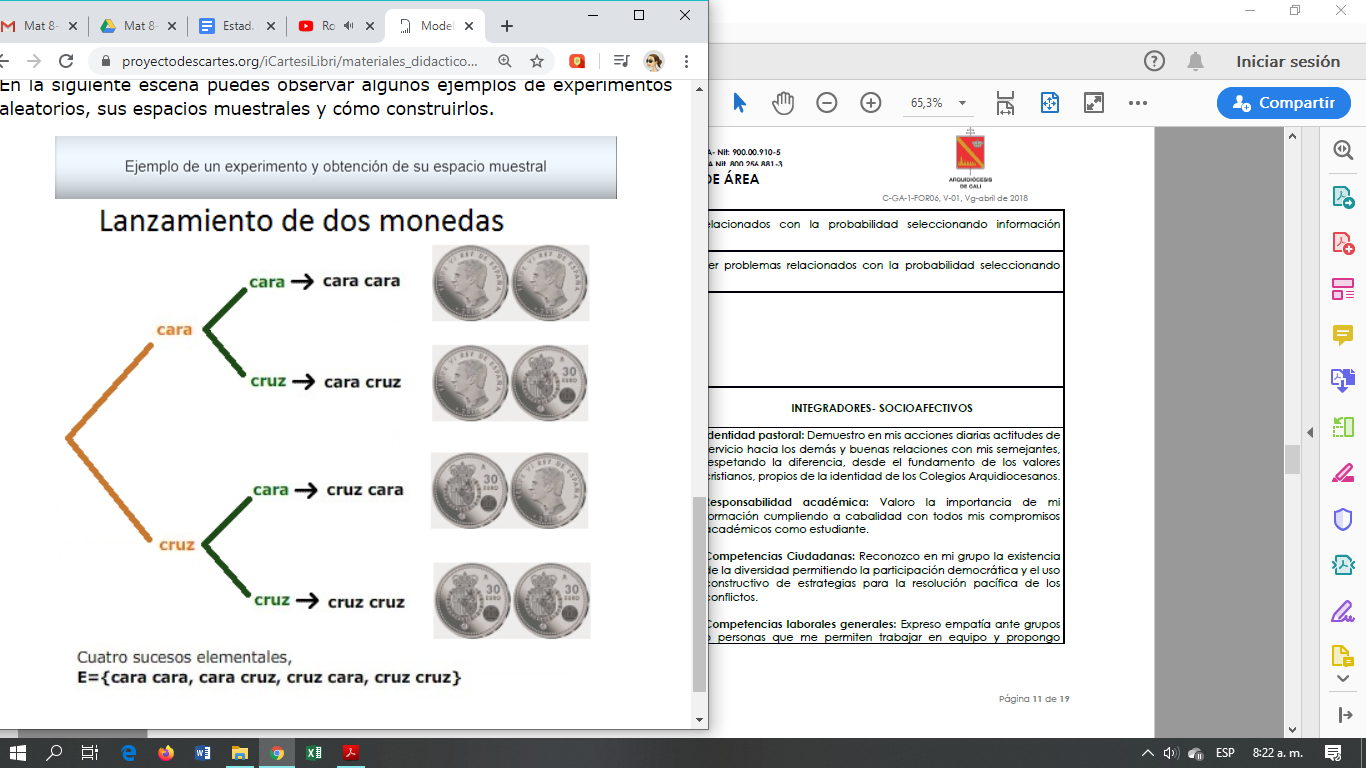
Task: Click the cara cara coins image
Action: click(x=510, y=283)
